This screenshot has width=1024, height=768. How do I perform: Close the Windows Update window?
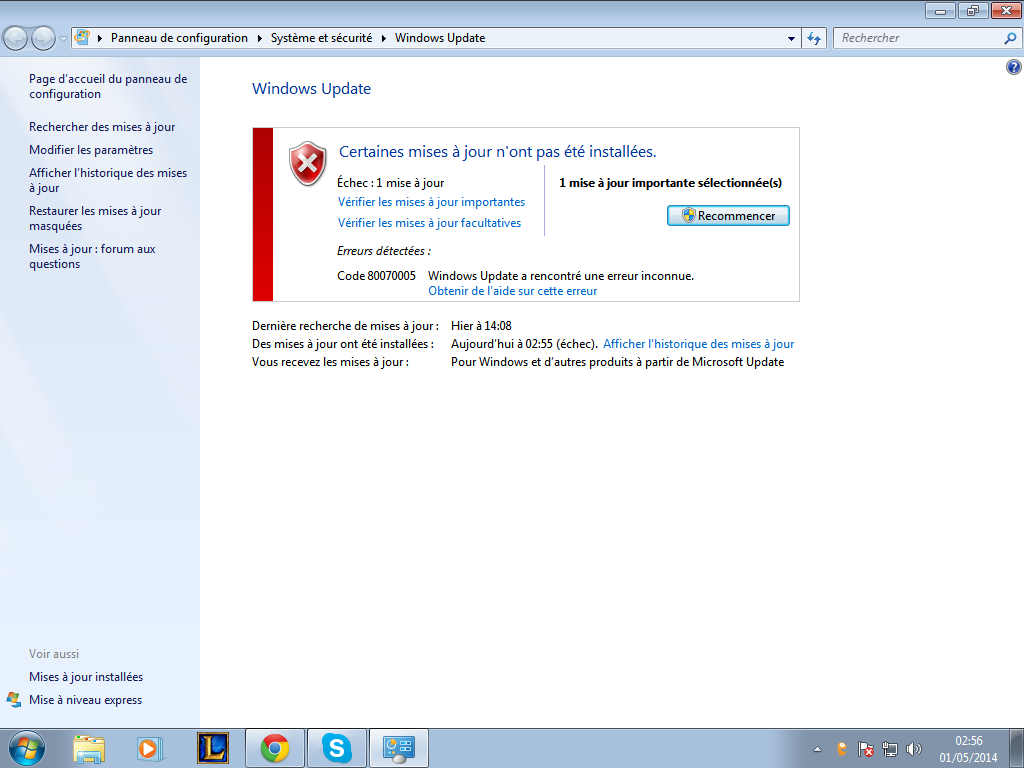click(x=1006, y=10)
